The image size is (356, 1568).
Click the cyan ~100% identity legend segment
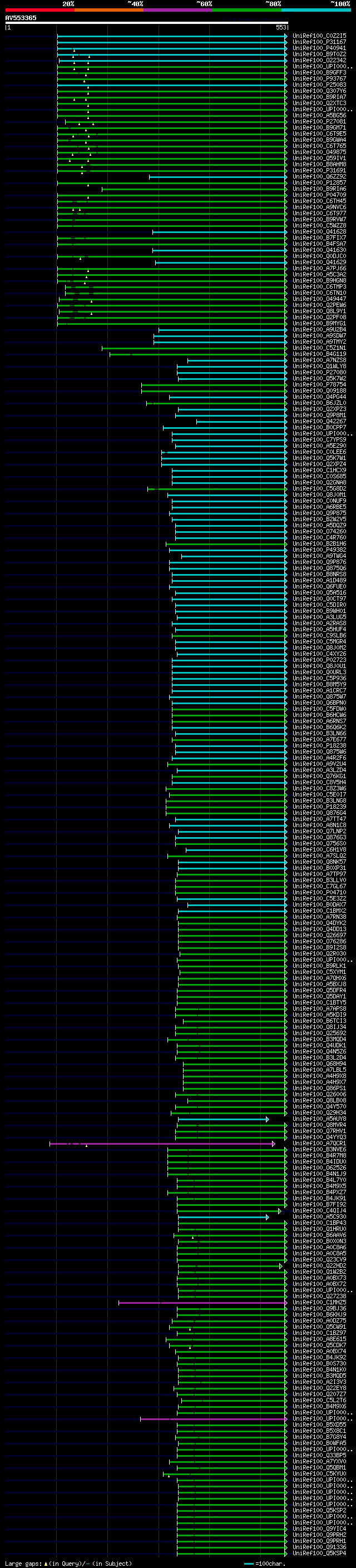[x=316, y=10]
